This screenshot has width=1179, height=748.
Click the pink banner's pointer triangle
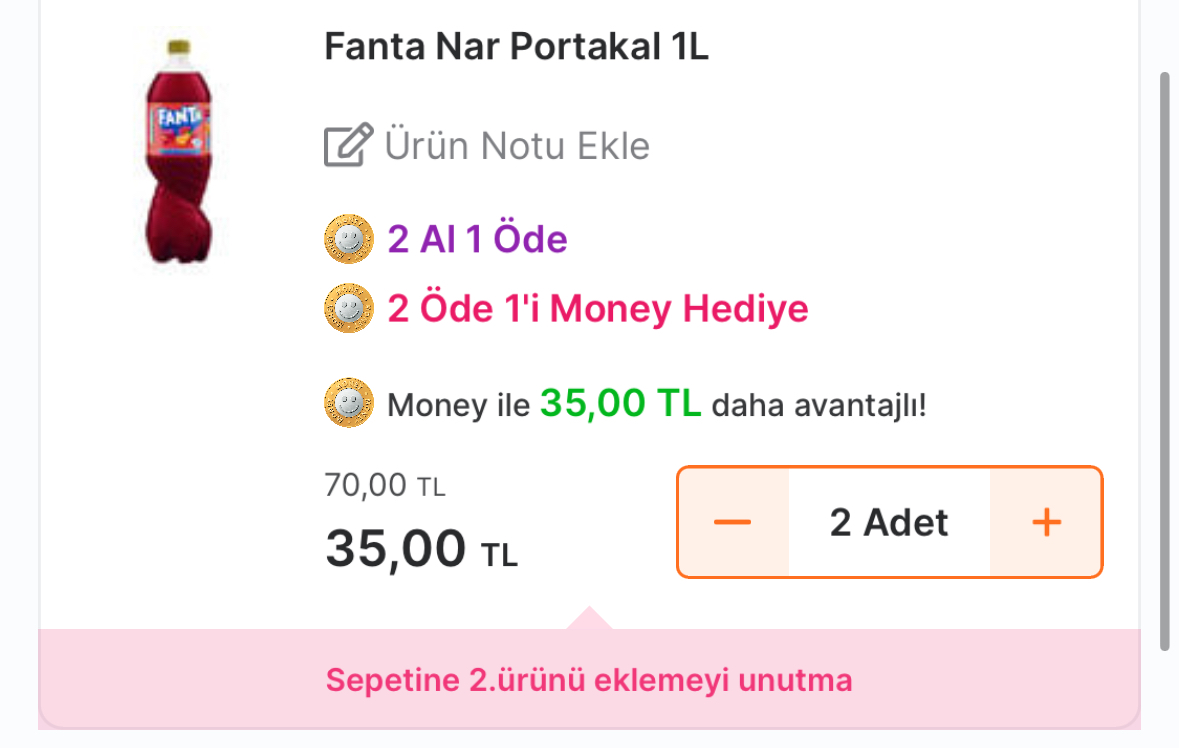(589, 619)
